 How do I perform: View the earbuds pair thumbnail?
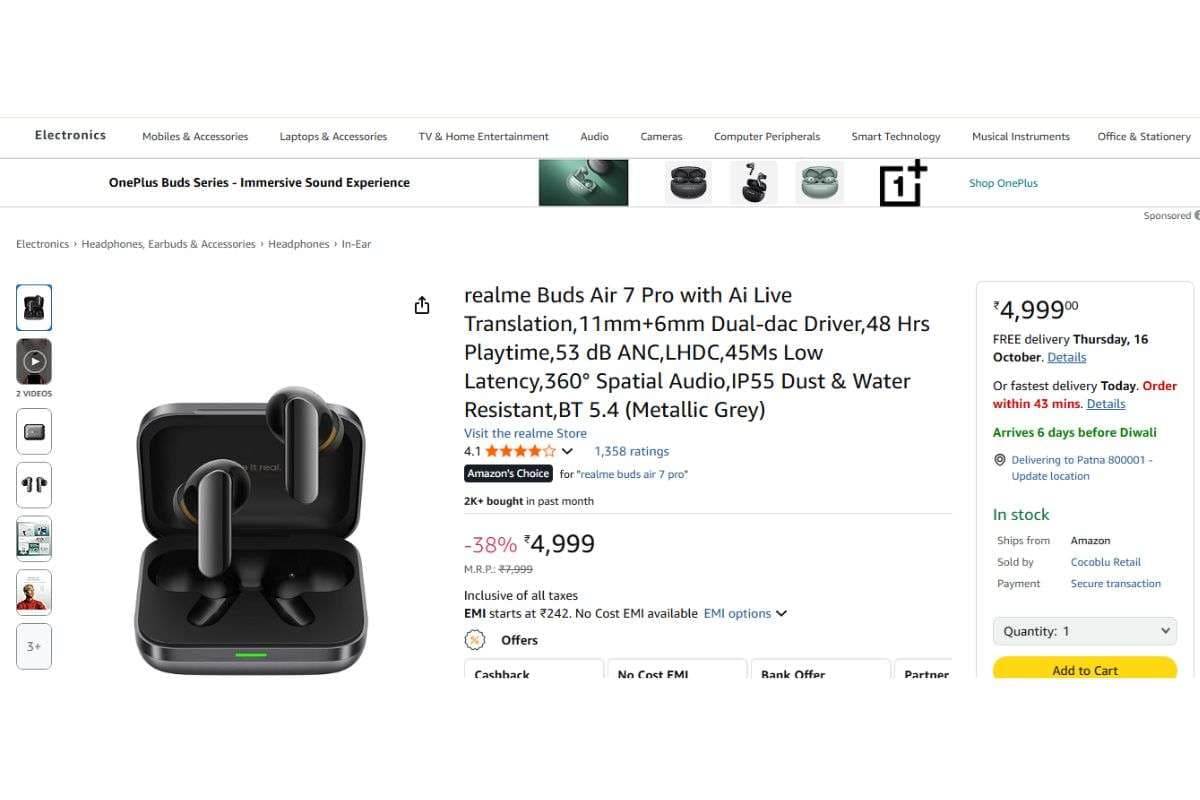tap(34, 486)
